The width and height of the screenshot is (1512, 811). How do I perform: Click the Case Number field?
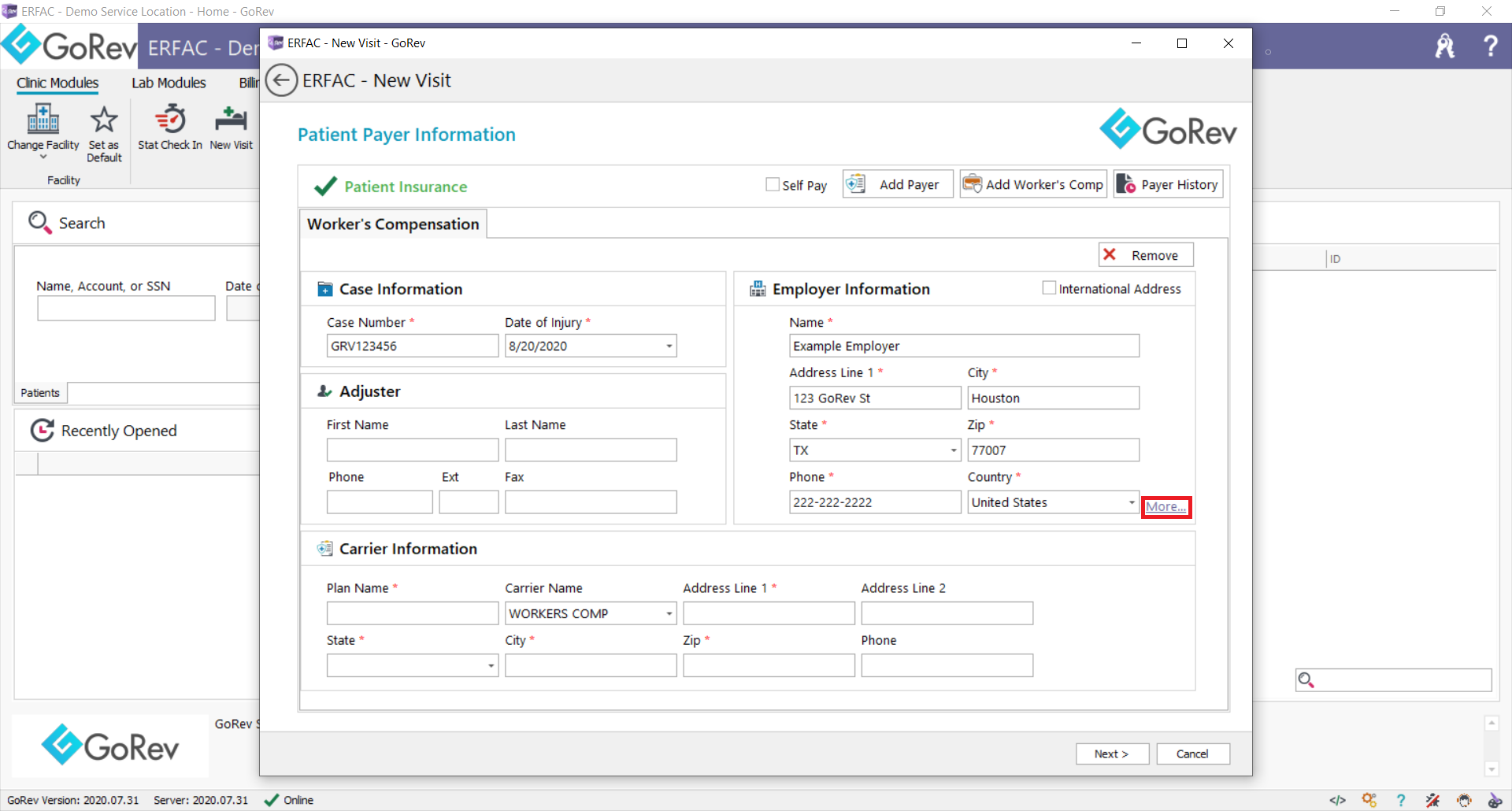click(413, 346)
